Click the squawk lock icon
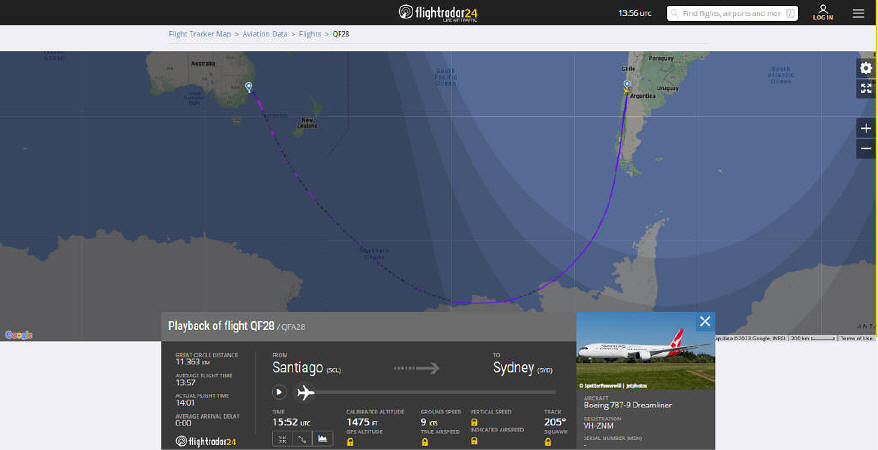The height and width of the screenshot is (450, 878). [548, 442]
